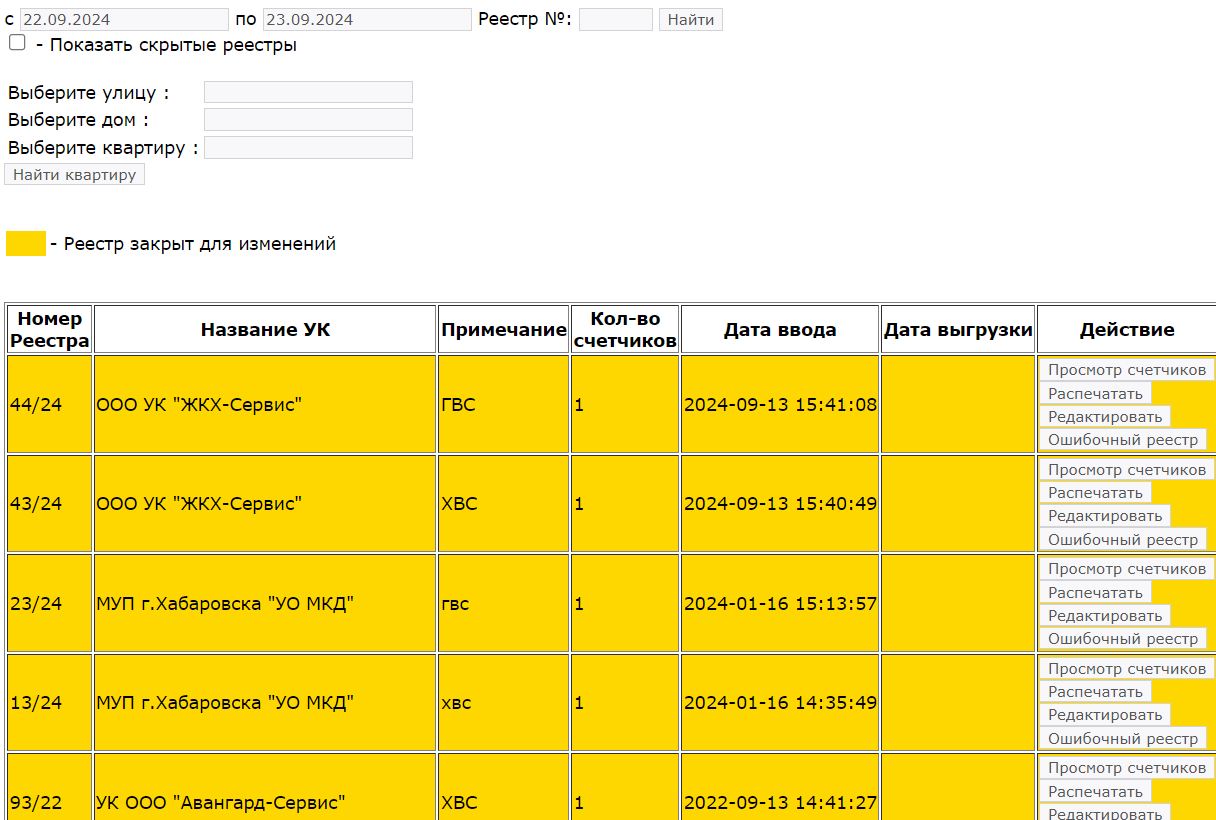Image resolution: width=1216 pixels, height=820 pixels.
Task: Edit registry 43/24 via 'Редактировать'
Action: tap(1105, 515)
